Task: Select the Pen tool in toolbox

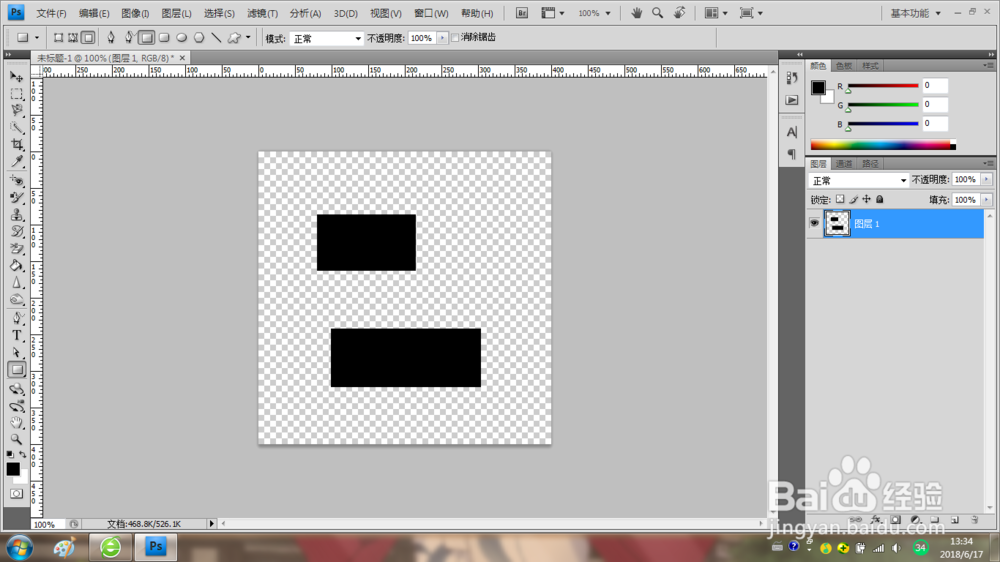Action: pos(17,318)
